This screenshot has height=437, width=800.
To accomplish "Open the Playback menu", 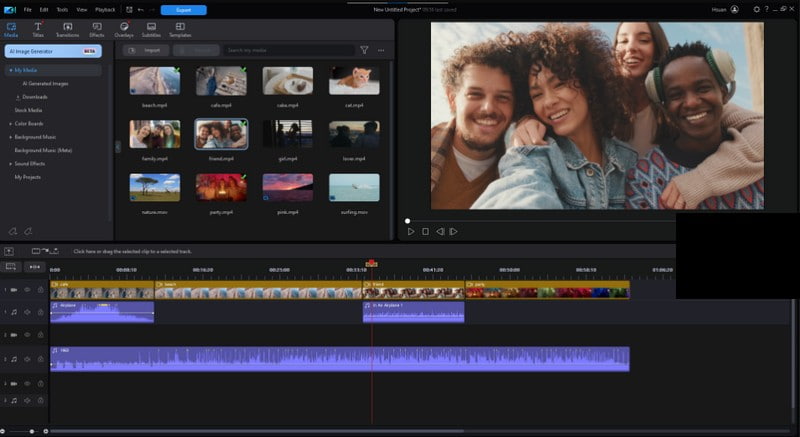I will click(x=105, y=9).
